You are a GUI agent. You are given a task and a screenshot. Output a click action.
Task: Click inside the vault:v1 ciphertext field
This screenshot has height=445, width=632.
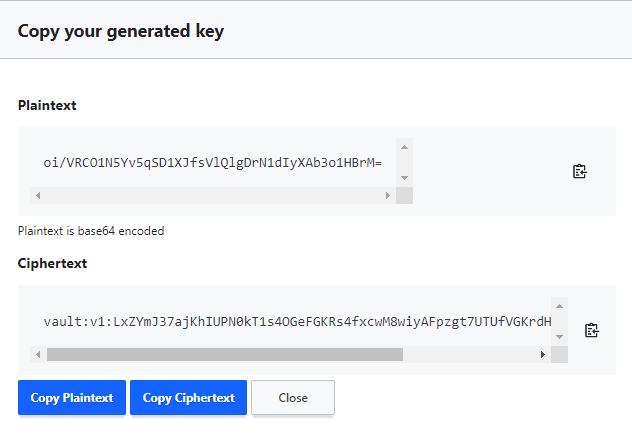[x=291, y=322]
